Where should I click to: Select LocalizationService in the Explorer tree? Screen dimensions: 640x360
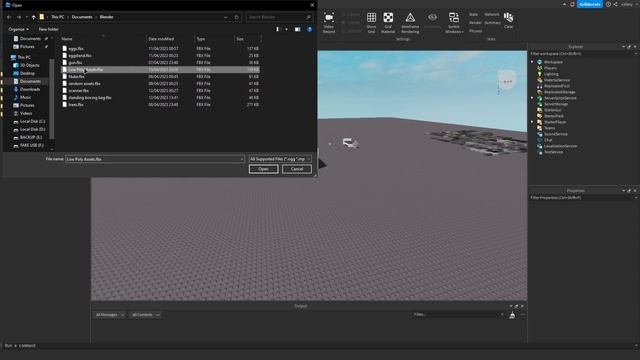pos(560,146)
